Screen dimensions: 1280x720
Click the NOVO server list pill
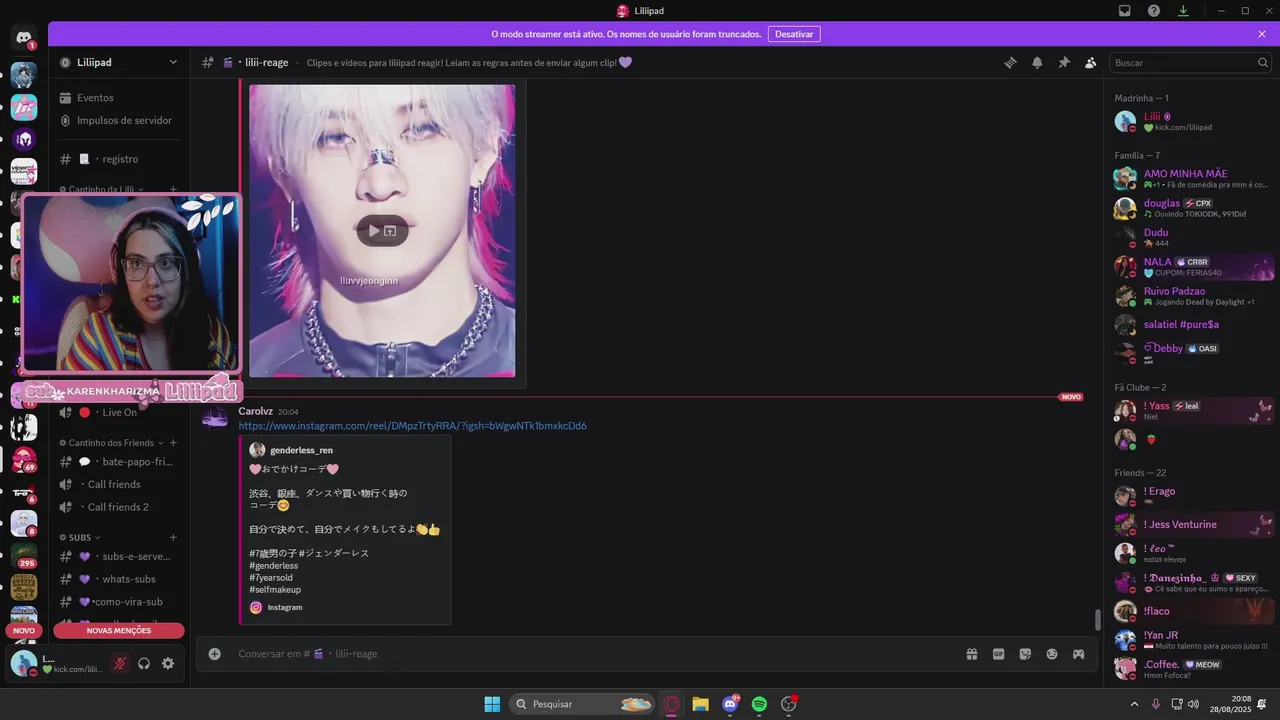coord(24,631)
